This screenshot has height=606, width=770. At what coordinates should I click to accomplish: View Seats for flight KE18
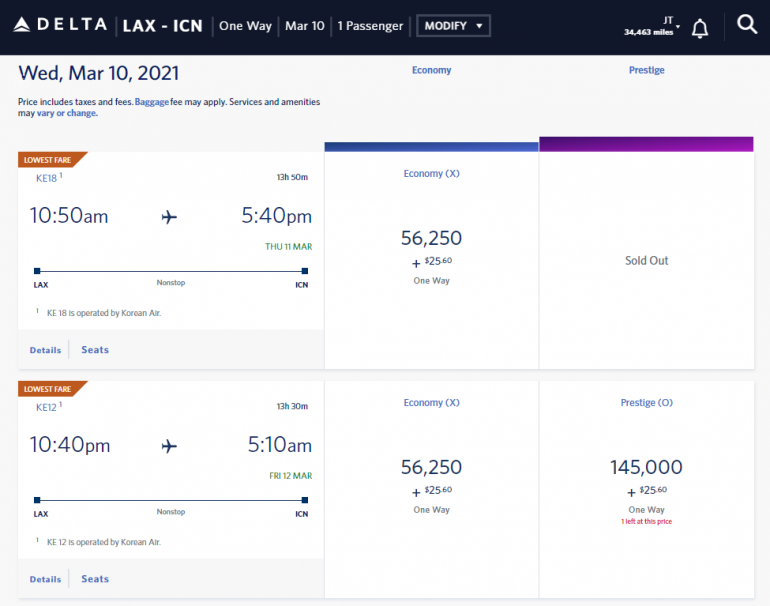coord(95,350)
